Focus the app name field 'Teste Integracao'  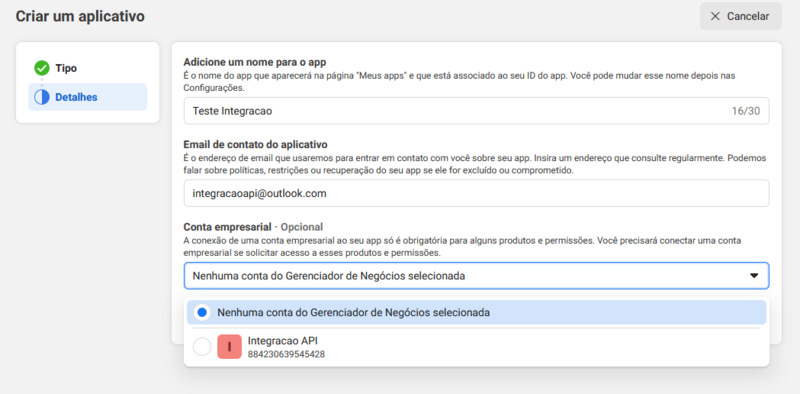(x=476, y=111)
